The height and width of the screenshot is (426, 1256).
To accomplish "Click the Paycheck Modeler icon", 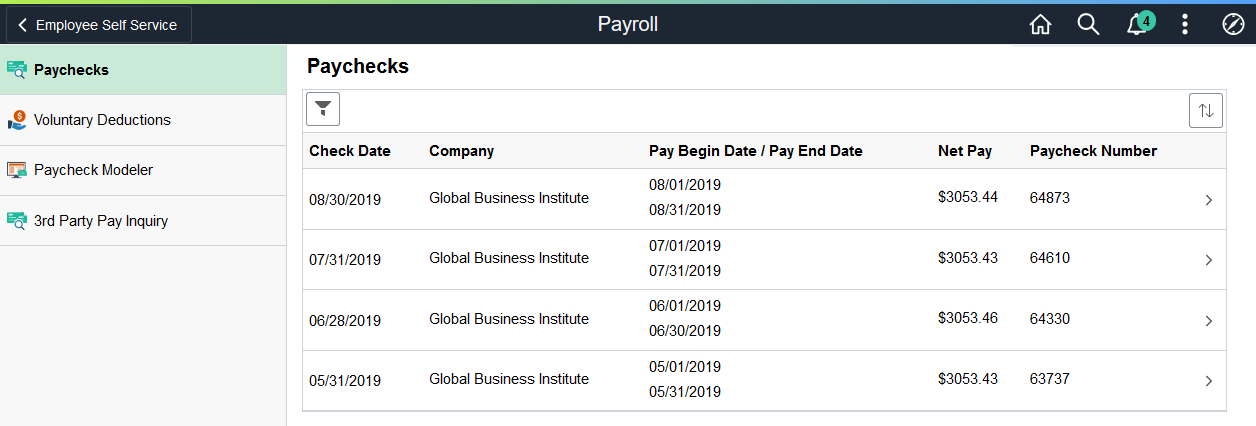I will [x=16, y=170].
